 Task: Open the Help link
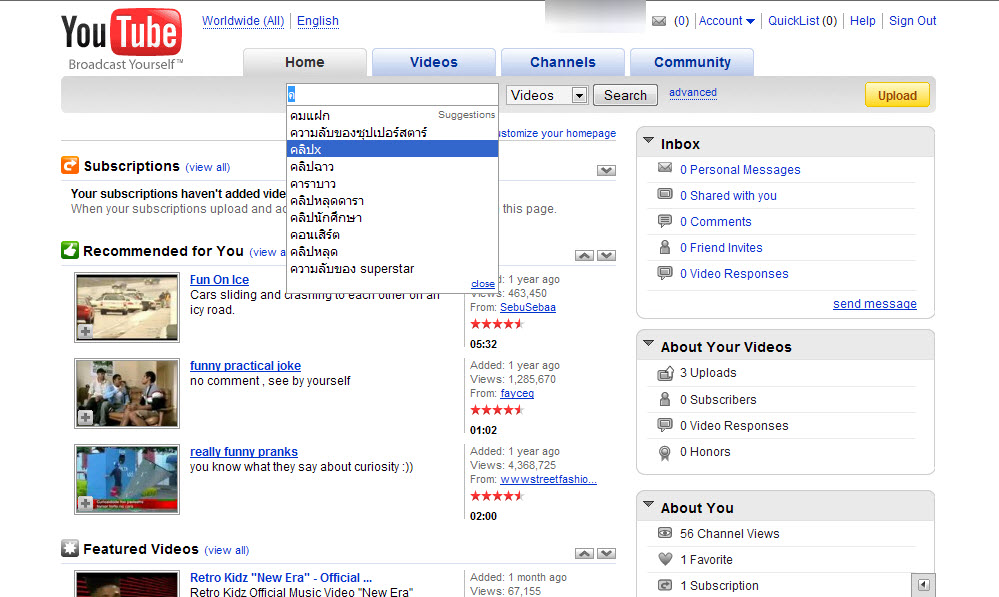pyautogui.click(x=863, y=21)
